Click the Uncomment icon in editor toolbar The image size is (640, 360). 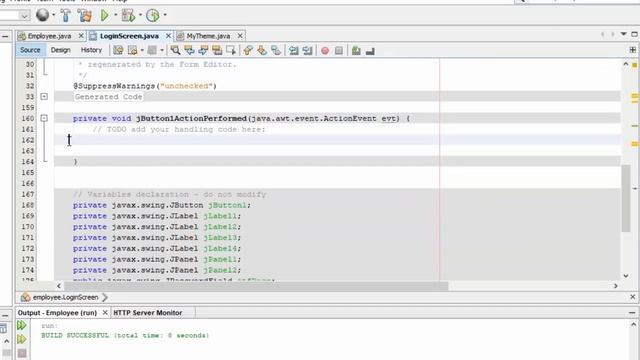point(370,51)
